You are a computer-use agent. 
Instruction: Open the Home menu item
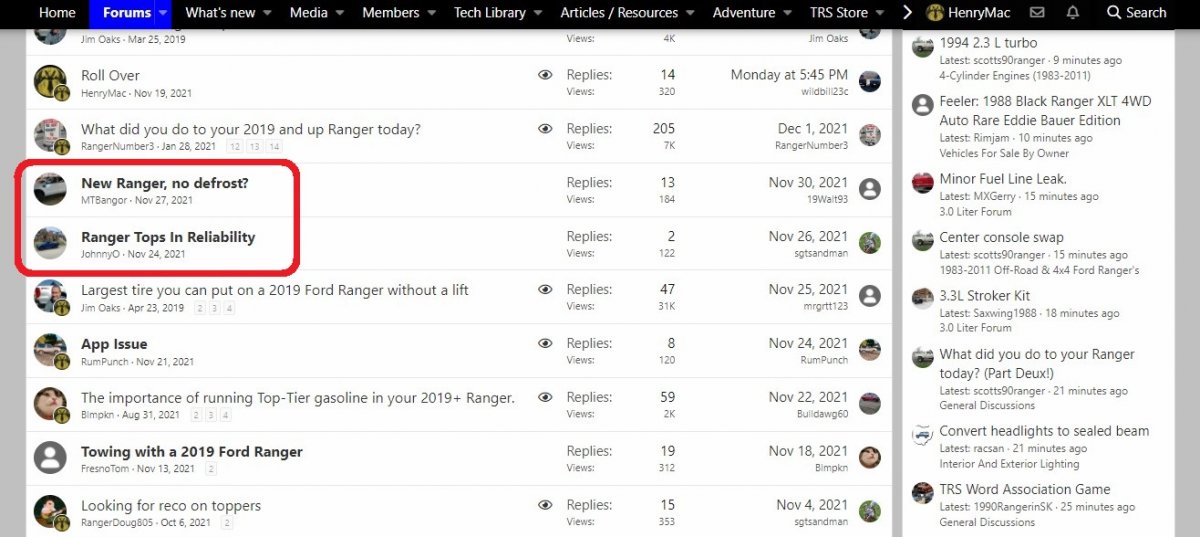(57, 13)
